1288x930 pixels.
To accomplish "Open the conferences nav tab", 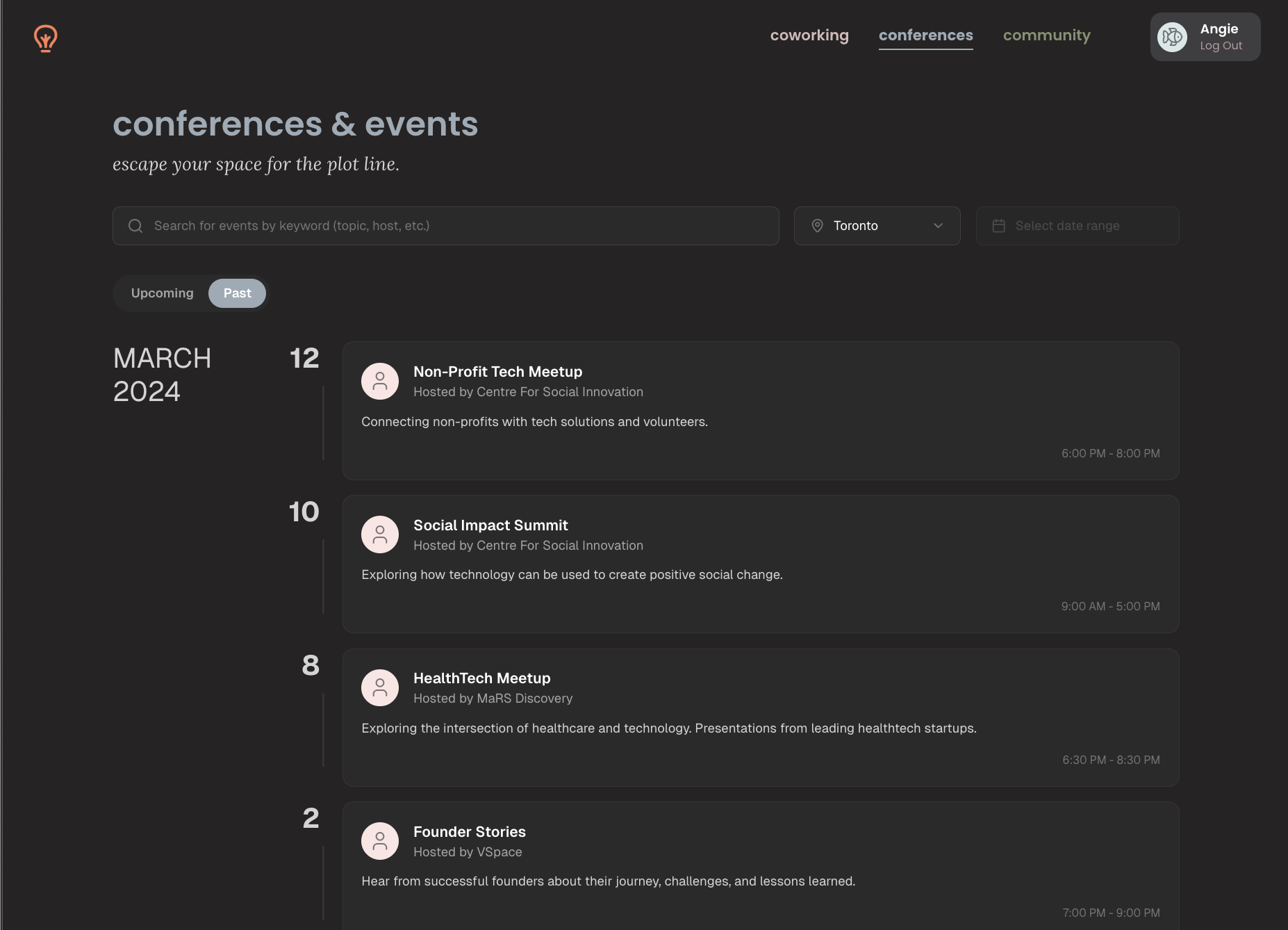I will click(x=925, y=35).
